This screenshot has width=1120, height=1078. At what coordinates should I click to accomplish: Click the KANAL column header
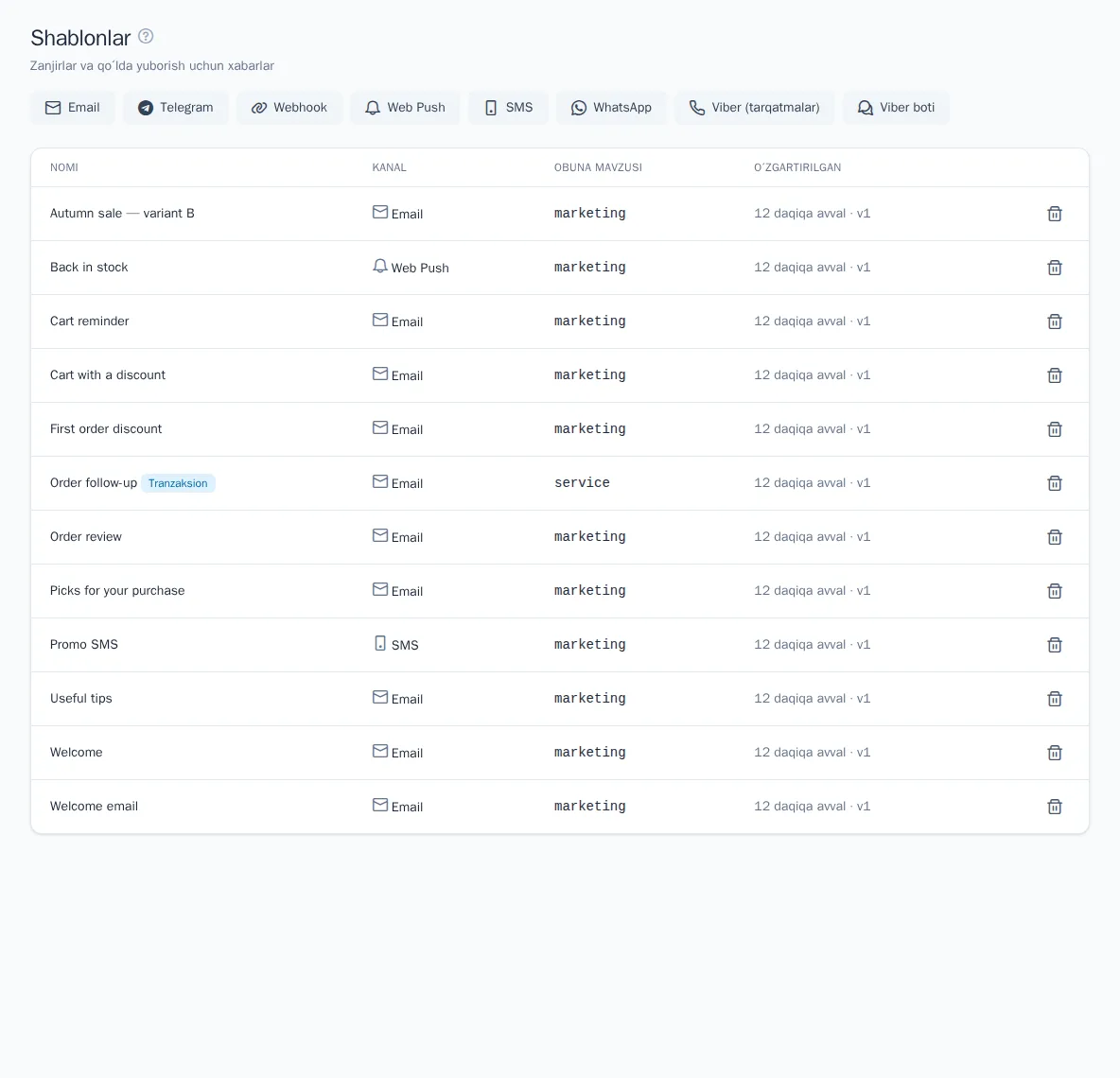tap(390, 167)
